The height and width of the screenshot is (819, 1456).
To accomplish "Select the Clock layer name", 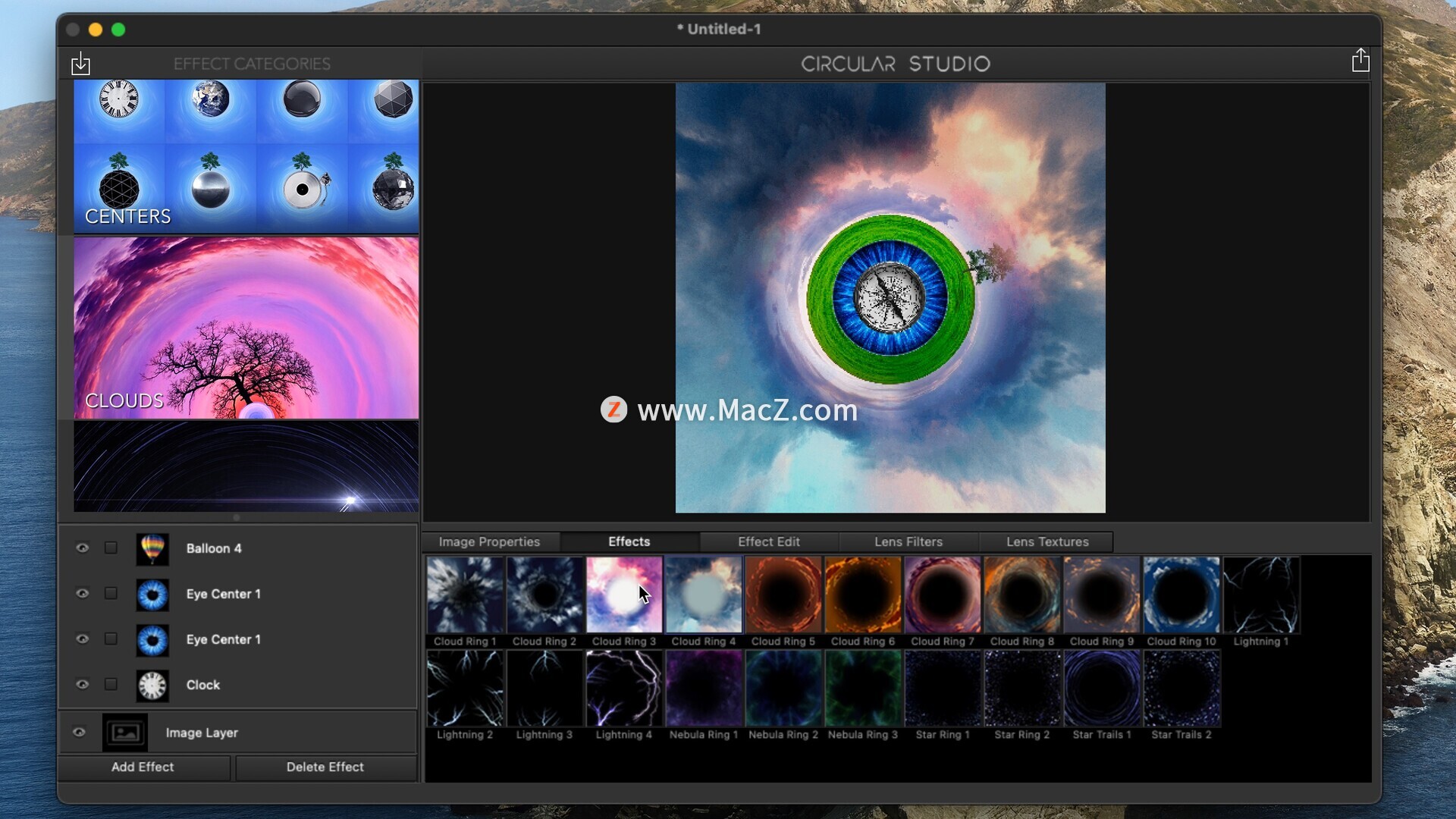I will click(203, 685).
